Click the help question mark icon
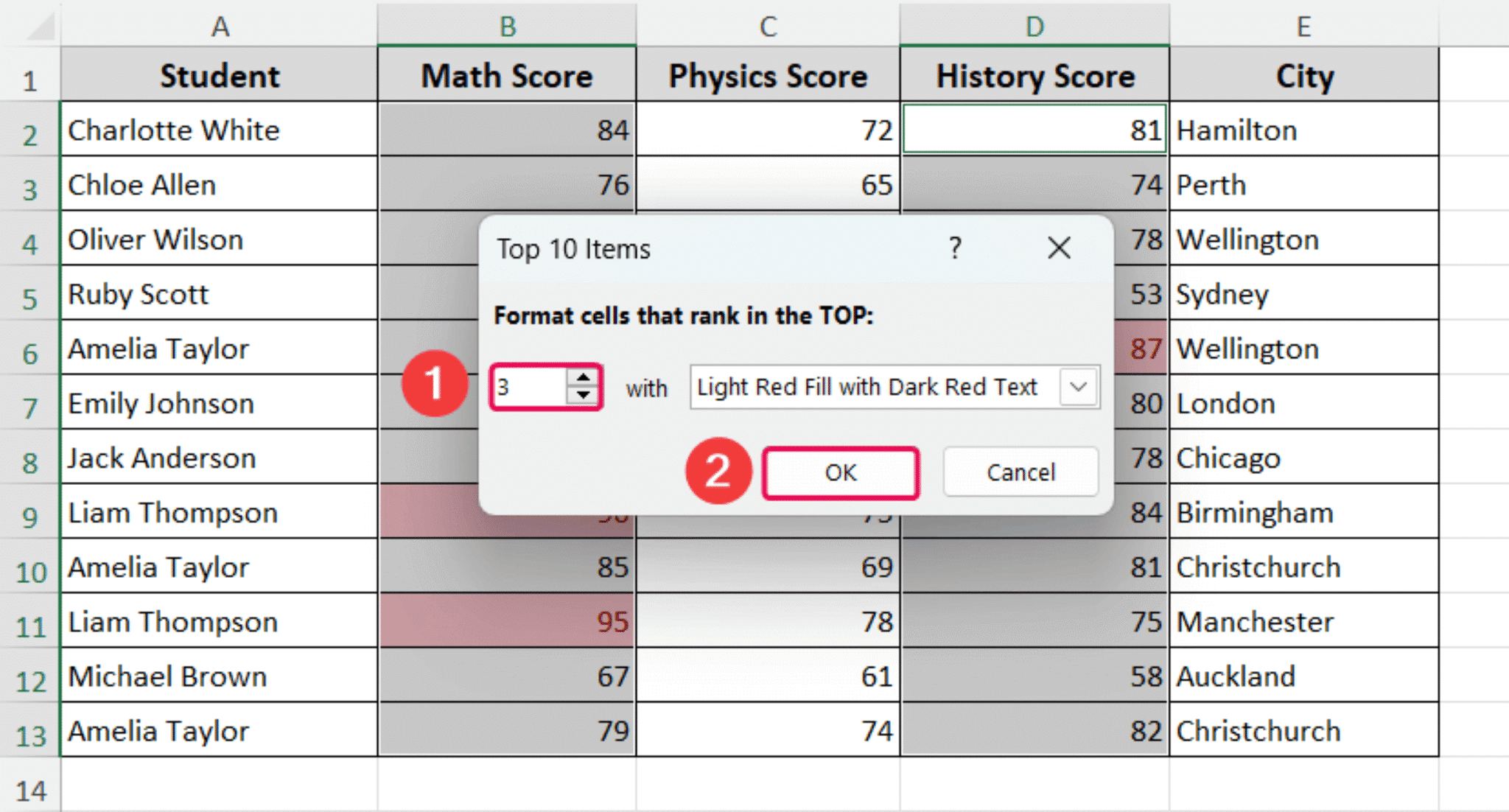Image resolution: width=1509 pixels, height=812 pixels. tap(956, 249)
